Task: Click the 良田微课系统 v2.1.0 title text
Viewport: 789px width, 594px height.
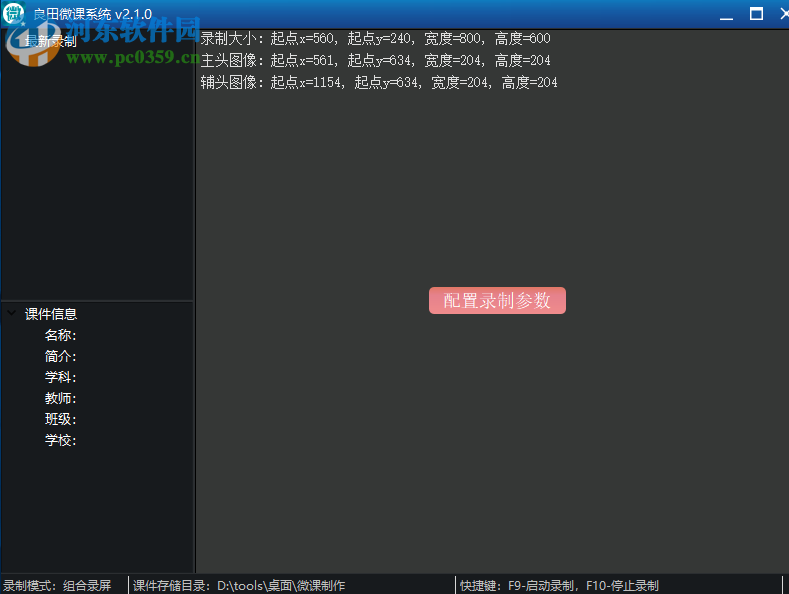Action: 93,14
